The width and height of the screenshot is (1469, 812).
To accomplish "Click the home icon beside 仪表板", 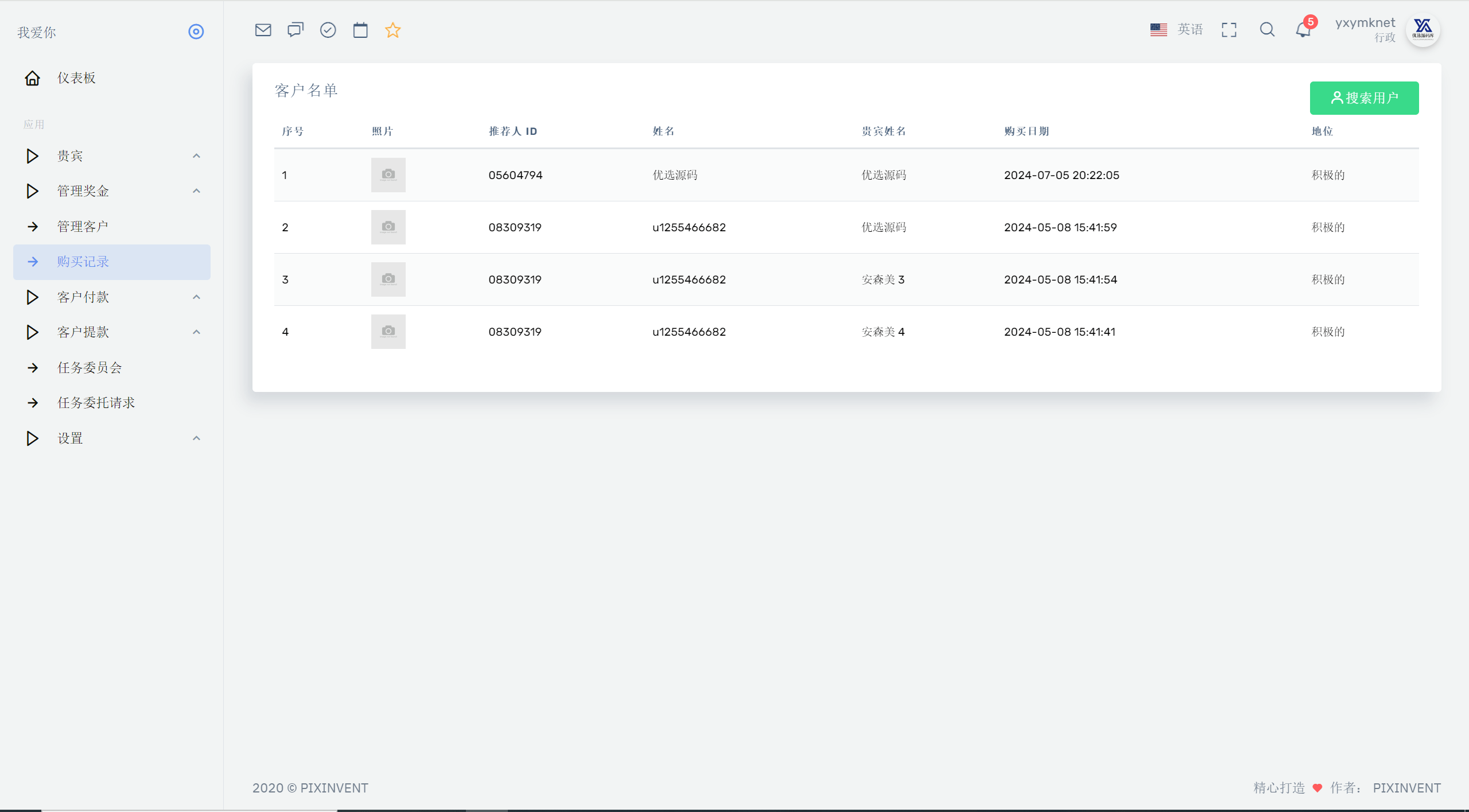I will [x=32, y=78].
